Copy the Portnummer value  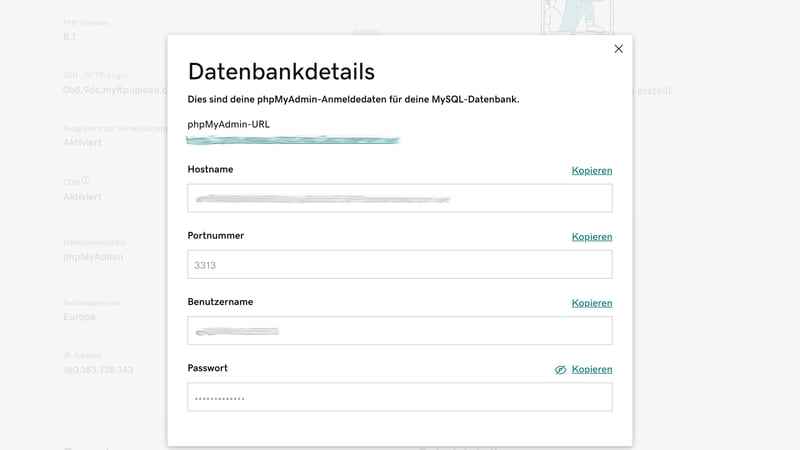pyautogui.click(x=591, y=237)
